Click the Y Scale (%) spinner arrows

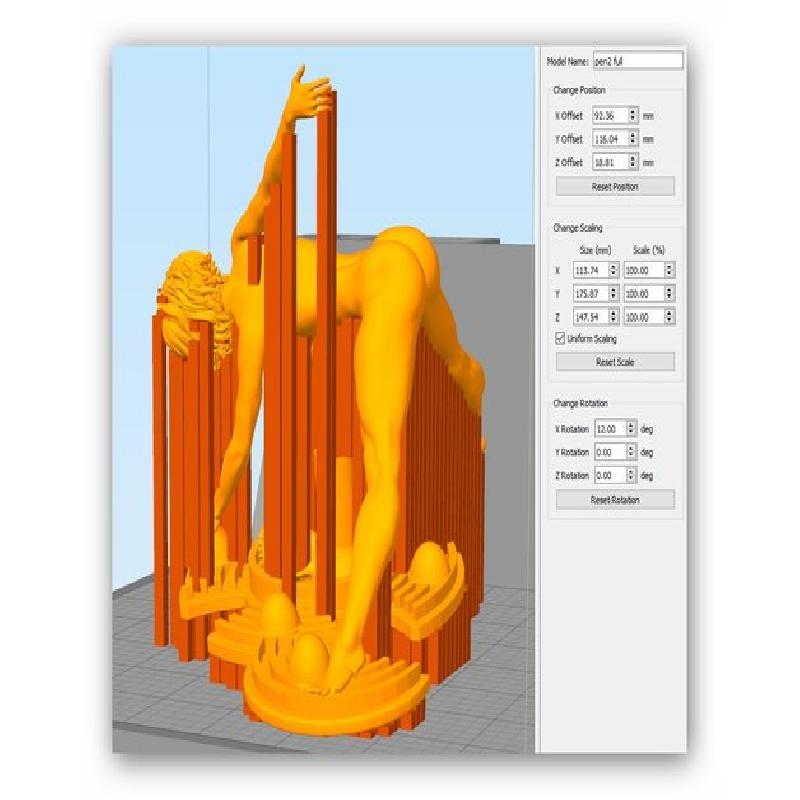point(669,294)
